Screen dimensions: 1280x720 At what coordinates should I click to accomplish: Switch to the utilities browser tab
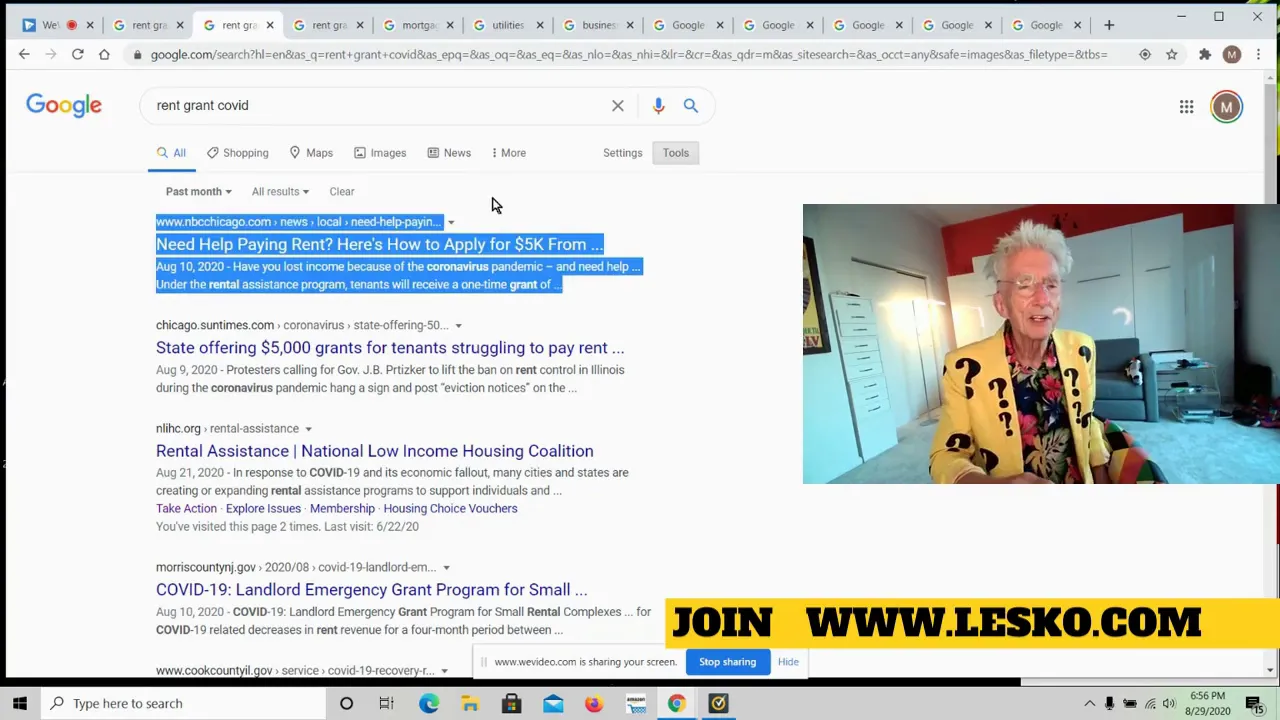pyautogui.click(x=510, y=25)
